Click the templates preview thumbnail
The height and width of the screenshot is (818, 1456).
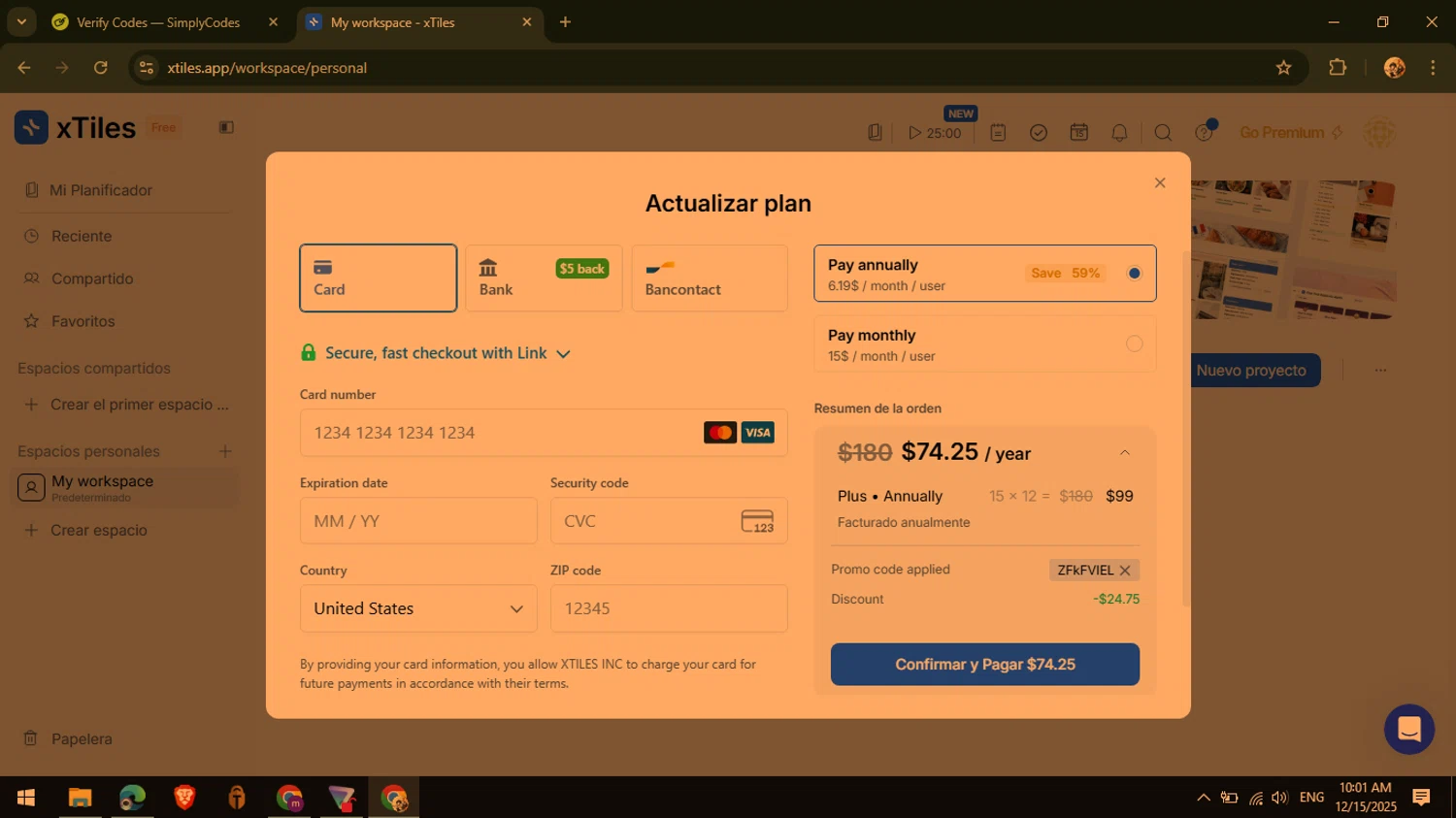[1294, 249]
